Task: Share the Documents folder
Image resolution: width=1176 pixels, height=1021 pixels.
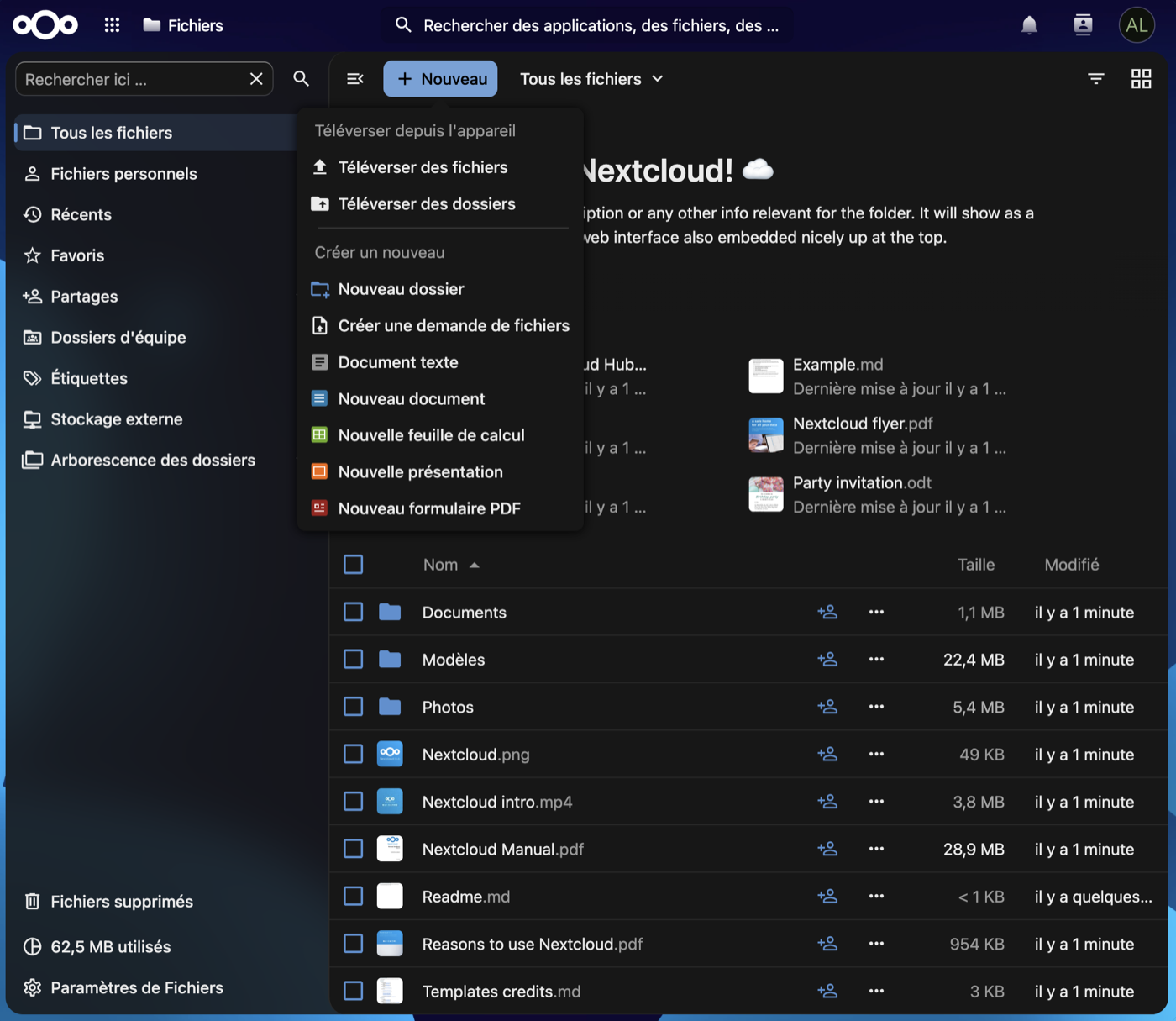Action: coord(827,613)
